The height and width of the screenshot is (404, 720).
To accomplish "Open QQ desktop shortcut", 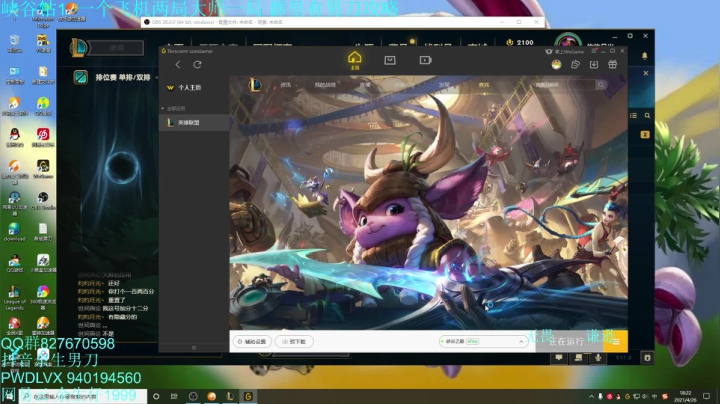I will [15, 137].
